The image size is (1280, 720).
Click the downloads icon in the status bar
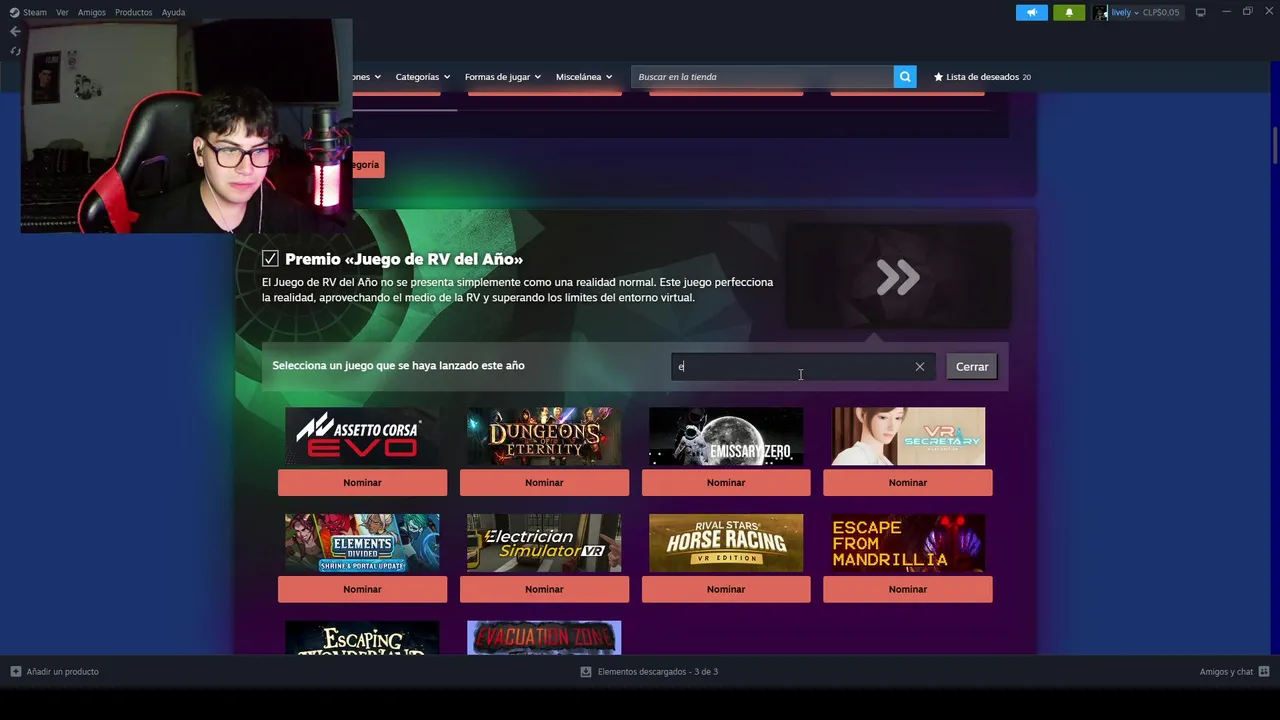tap(586, 672)
